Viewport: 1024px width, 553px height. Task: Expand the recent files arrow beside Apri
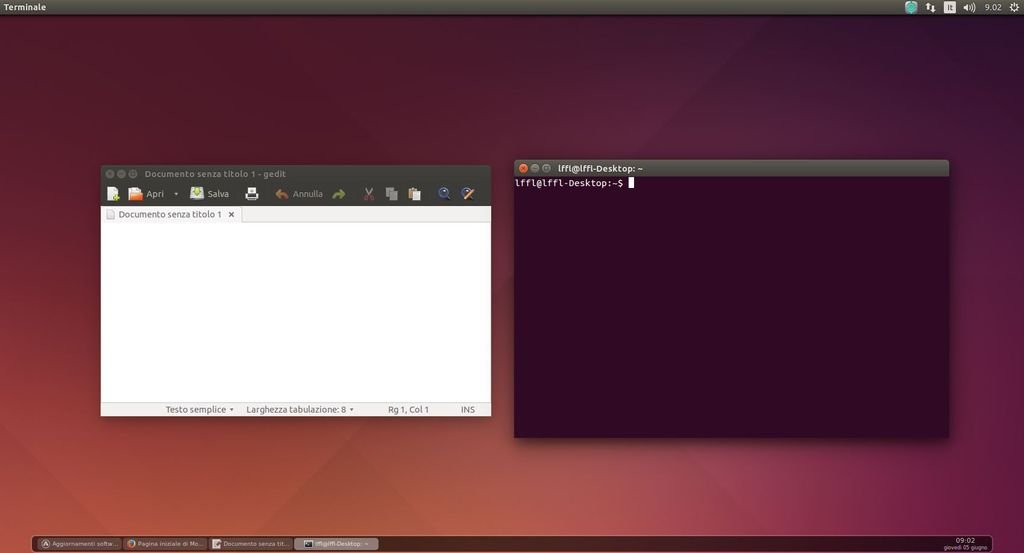176,194
